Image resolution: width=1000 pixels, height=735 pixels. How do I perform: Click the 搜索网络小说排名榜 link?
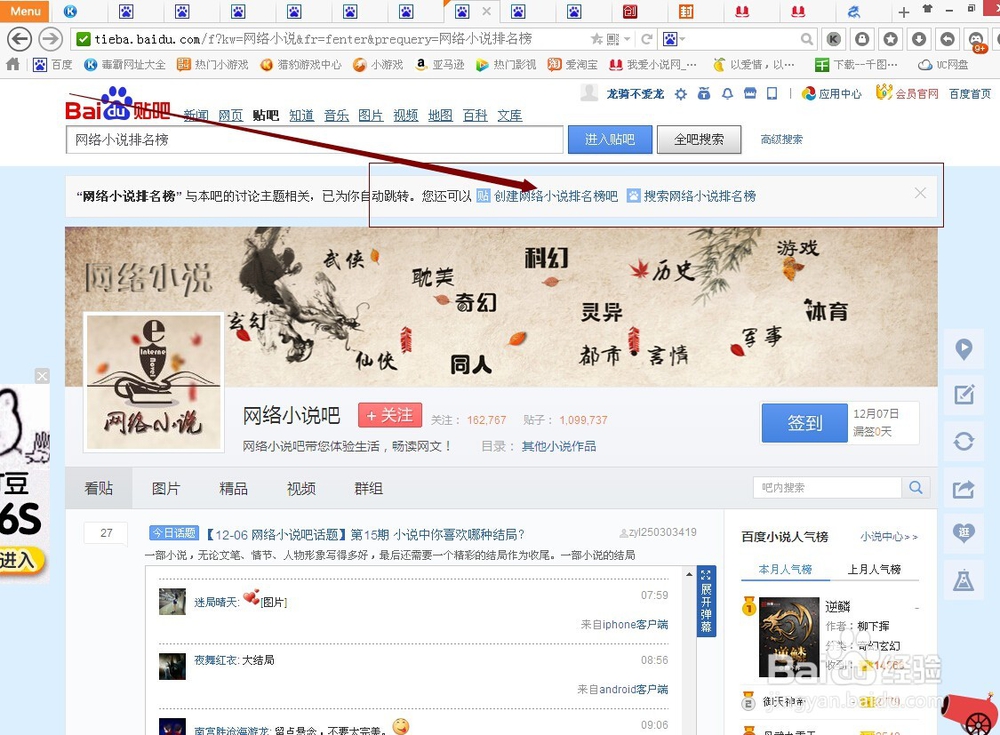tap(699, 196)
